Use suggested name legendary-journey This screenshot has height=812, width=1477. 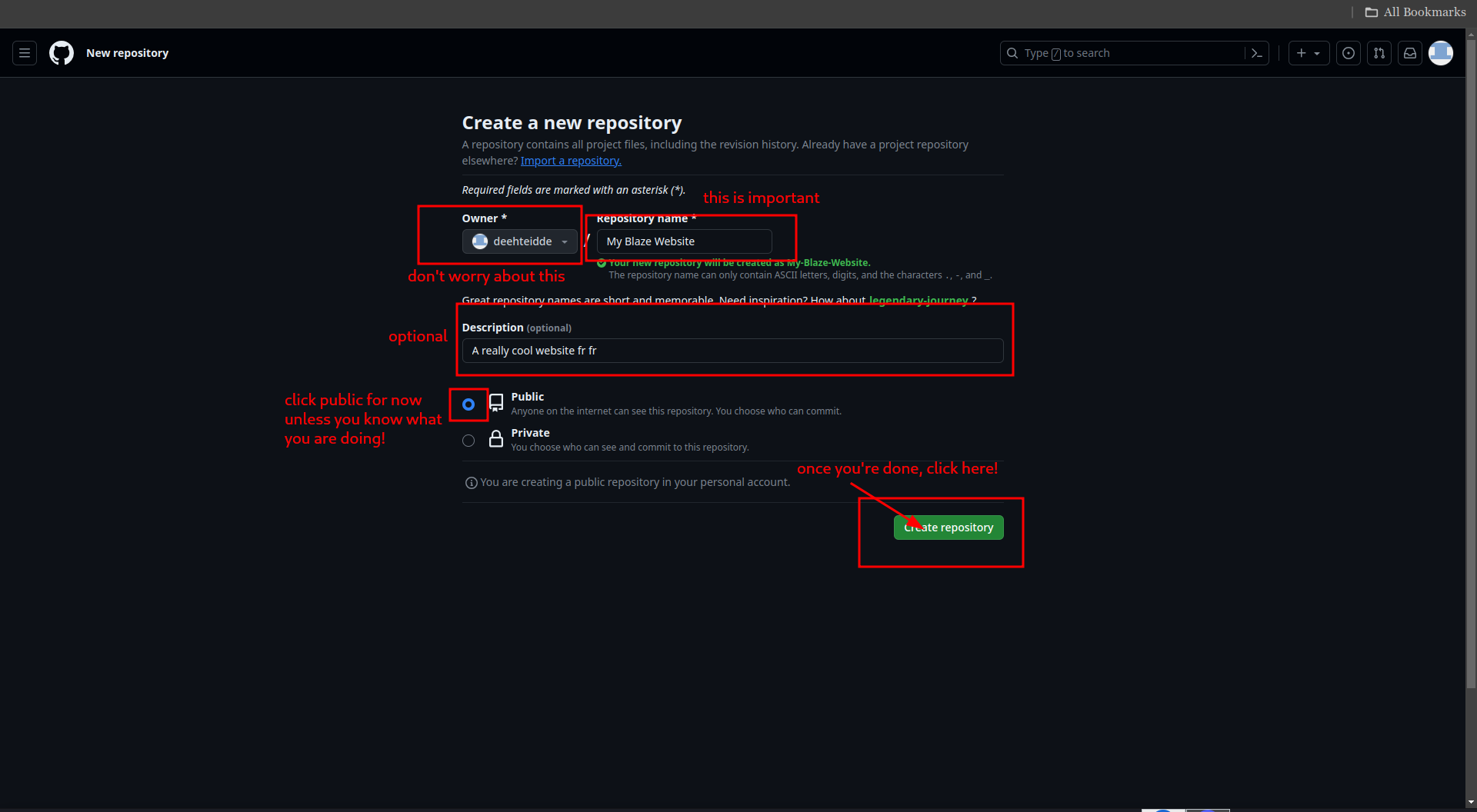[918, 300]
